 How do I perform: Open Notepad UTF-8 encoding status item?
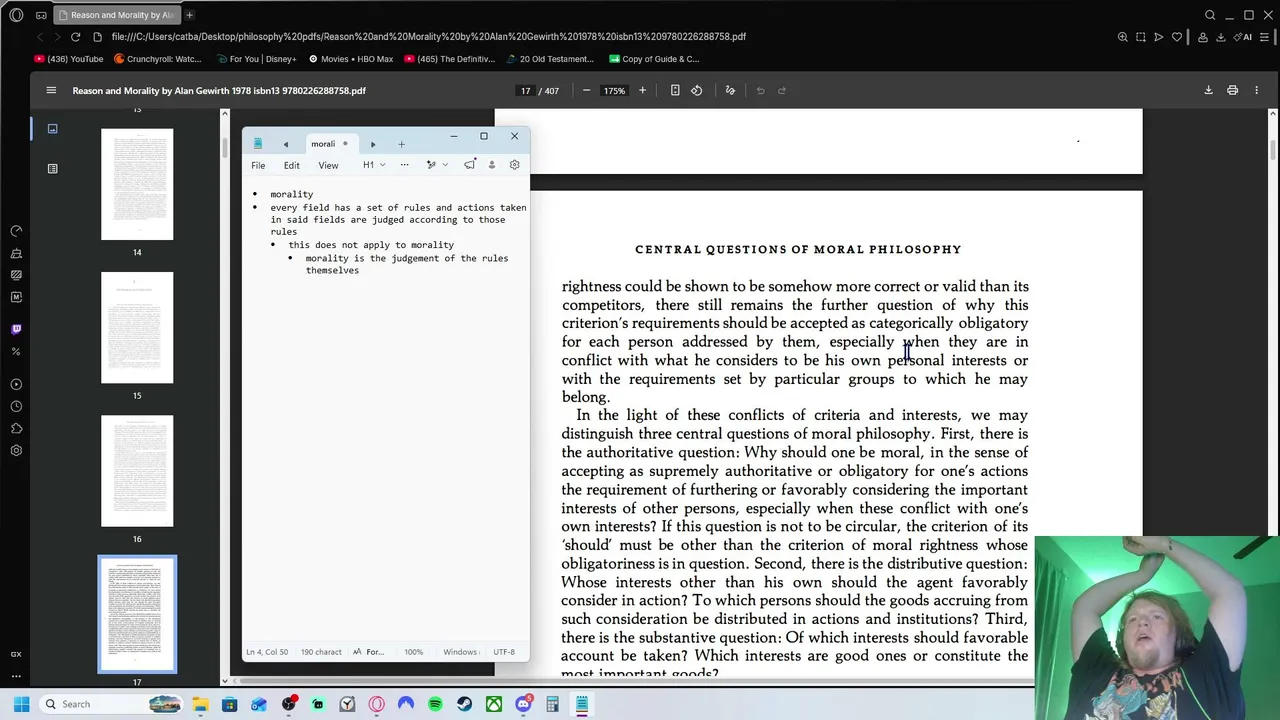pyautogui.click(x=504, y=652)
